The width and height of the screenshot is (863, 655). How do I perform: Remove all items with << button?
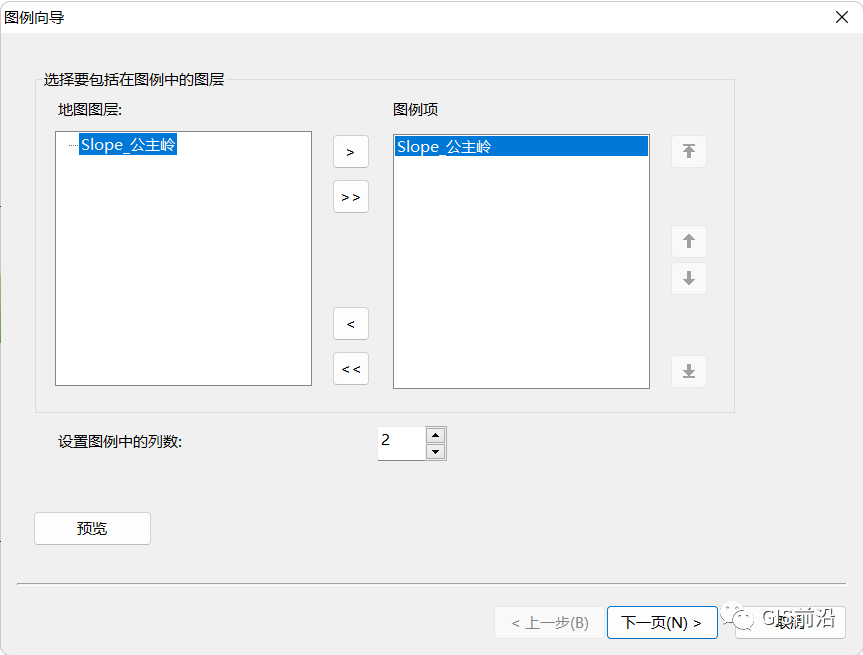click(351, 369)
